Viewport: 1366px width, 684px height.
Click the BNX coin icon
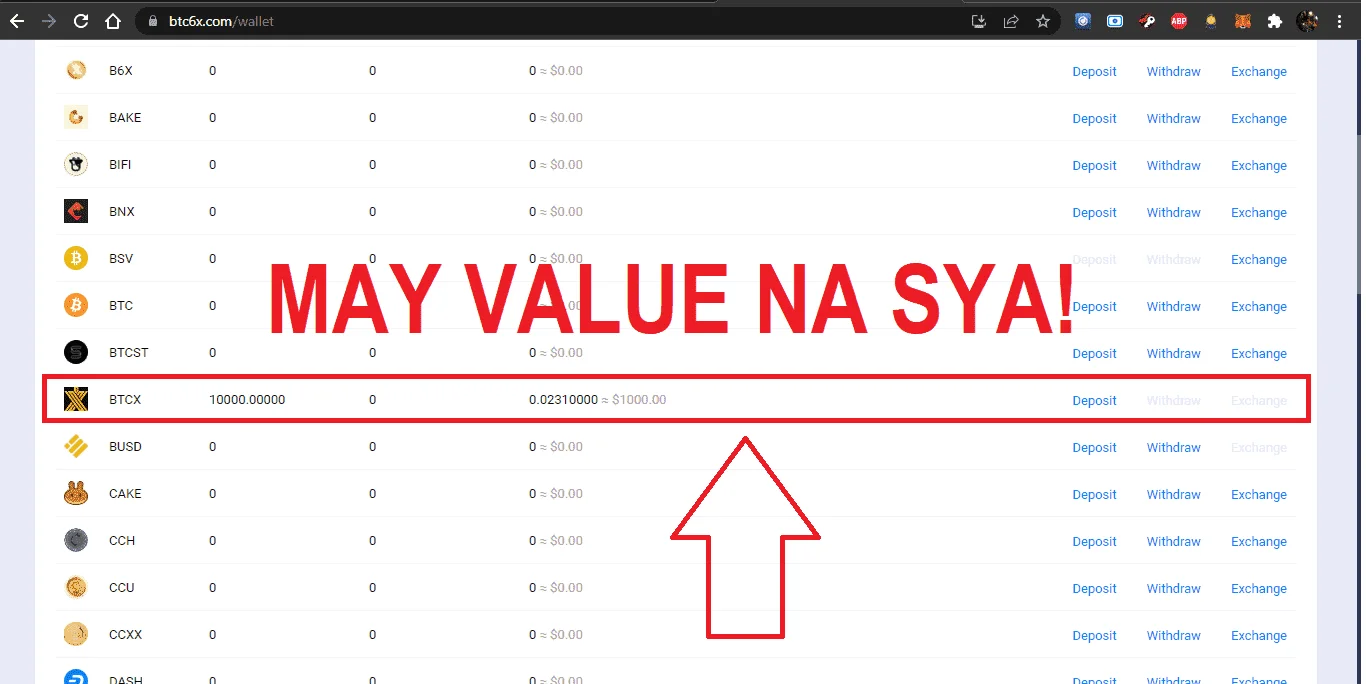76,212
